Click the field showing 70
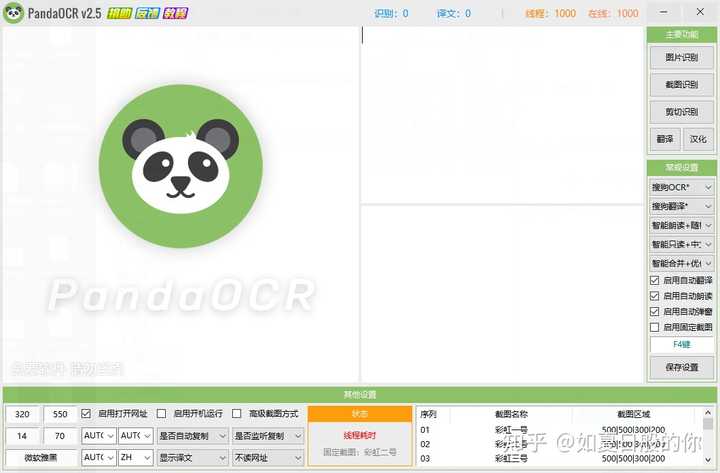The width and height of the screenshot is (720, 473). click(x=60, y=436)
